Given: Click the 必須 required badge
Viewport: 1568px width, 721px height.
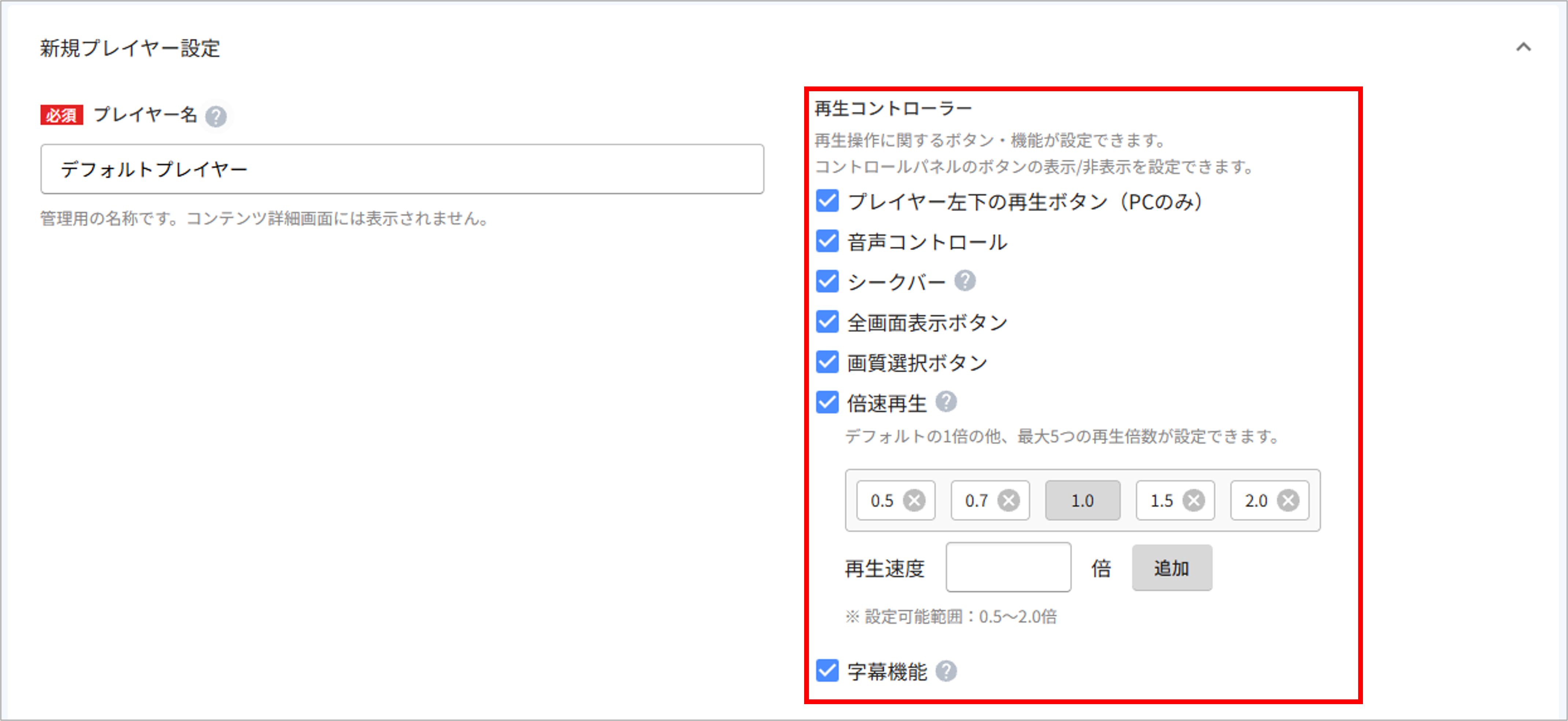Looking at the screenshot, I should tap(62, 115).
